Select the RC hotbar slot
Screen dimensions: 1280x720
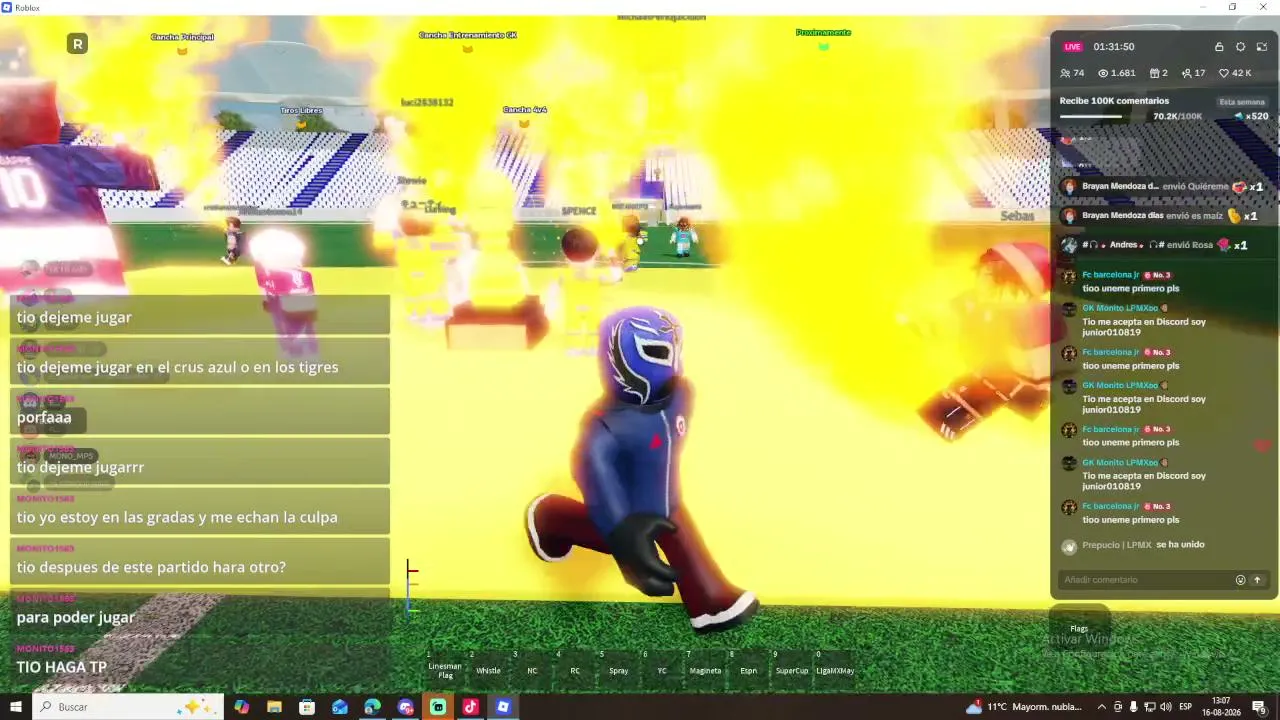[575, 668]
